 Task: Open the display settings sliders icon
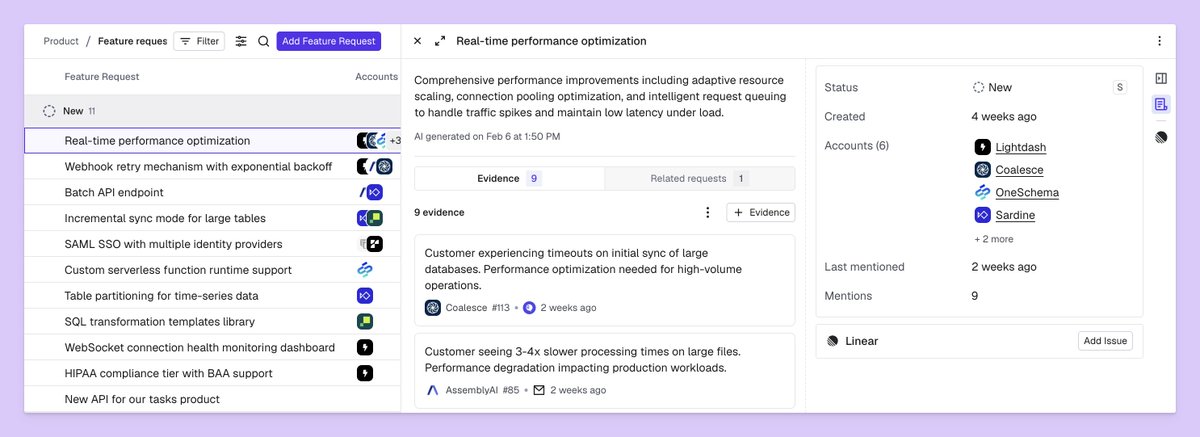click(241, 41)
